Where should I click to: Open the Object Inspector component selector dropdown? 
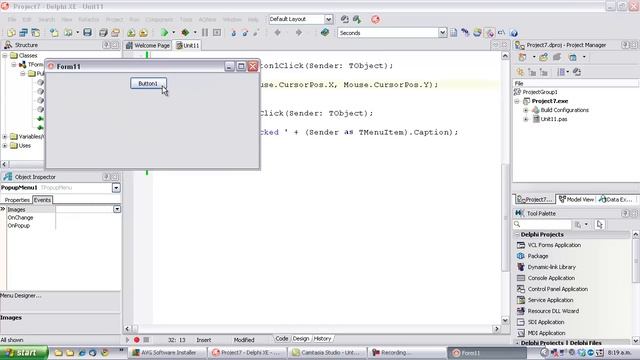pos(116,188)
